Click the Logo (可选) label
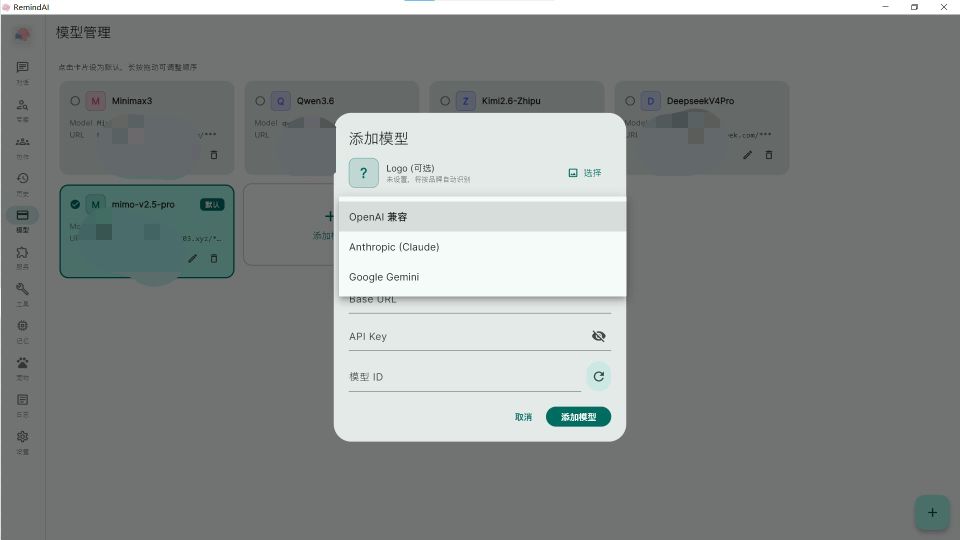960x540 pixels. [410, 168]
